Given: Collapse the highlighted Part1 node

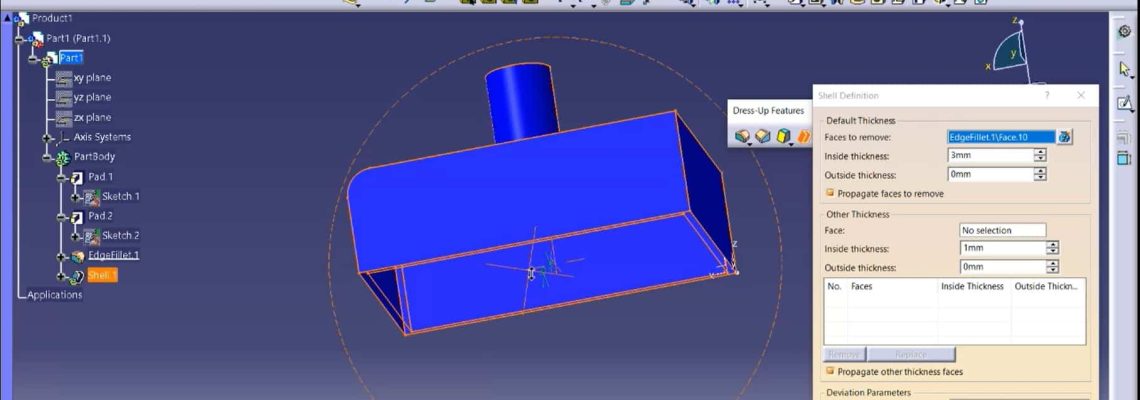Looking at the screenshot, I should (x=33, y=59).
